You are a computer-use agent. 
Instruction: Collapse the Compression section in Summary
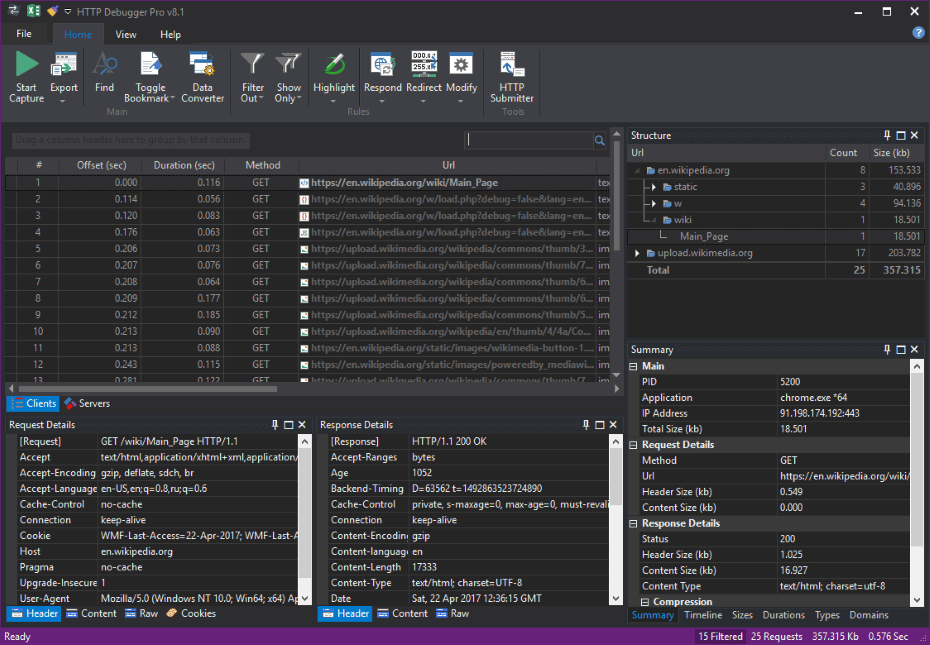[645, 602]
